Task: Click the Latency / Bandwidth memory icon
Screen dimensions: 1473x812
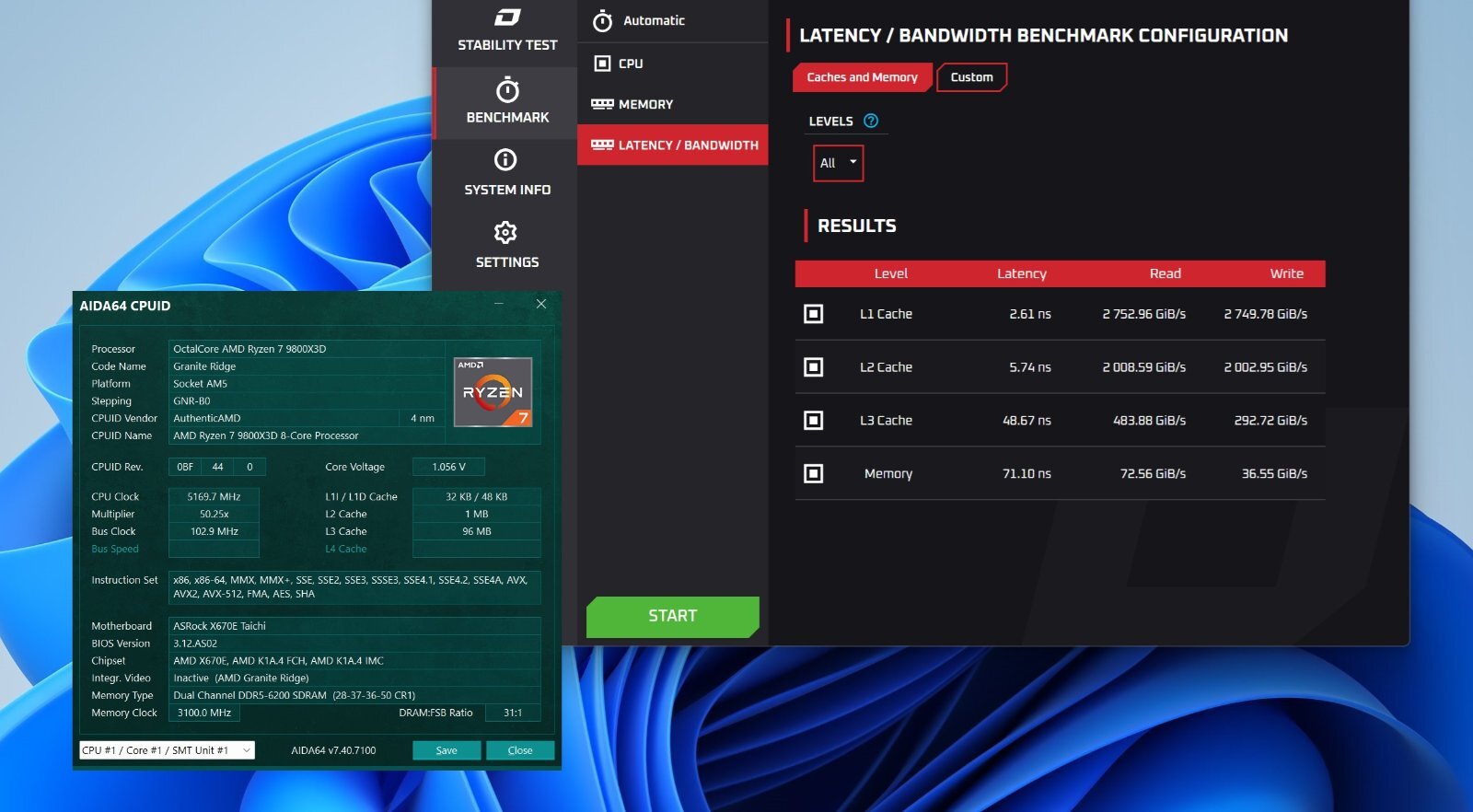Action: tap(602, 145)
